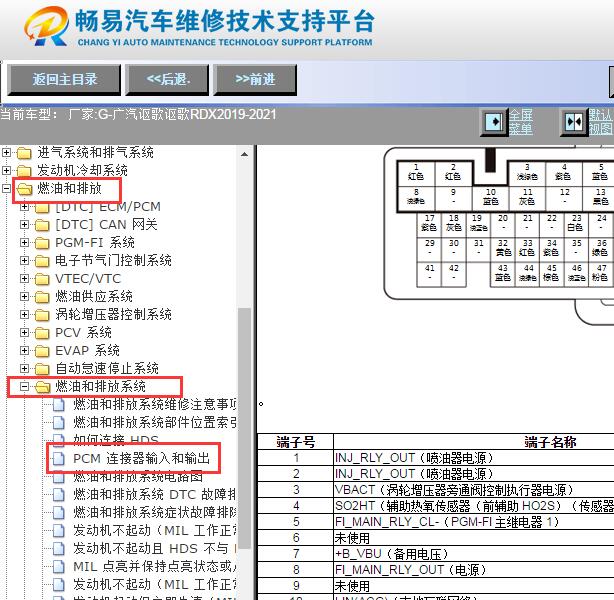Select the 进气系统和排气系统 folder icon
Image resolution: width=614 pixels, height=600 pixels.
pos(24,153)
